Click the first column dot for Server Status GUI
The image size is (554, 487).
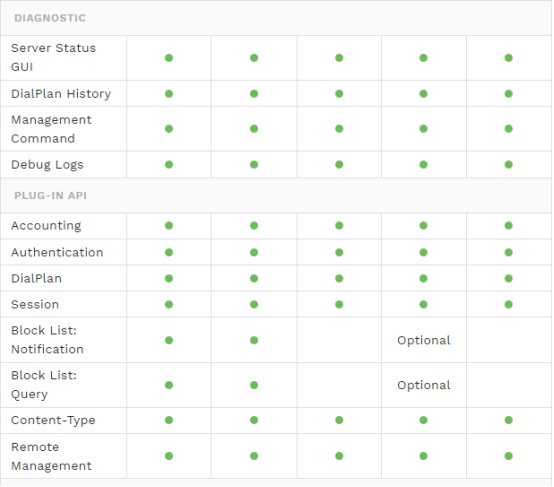[169, 58]
